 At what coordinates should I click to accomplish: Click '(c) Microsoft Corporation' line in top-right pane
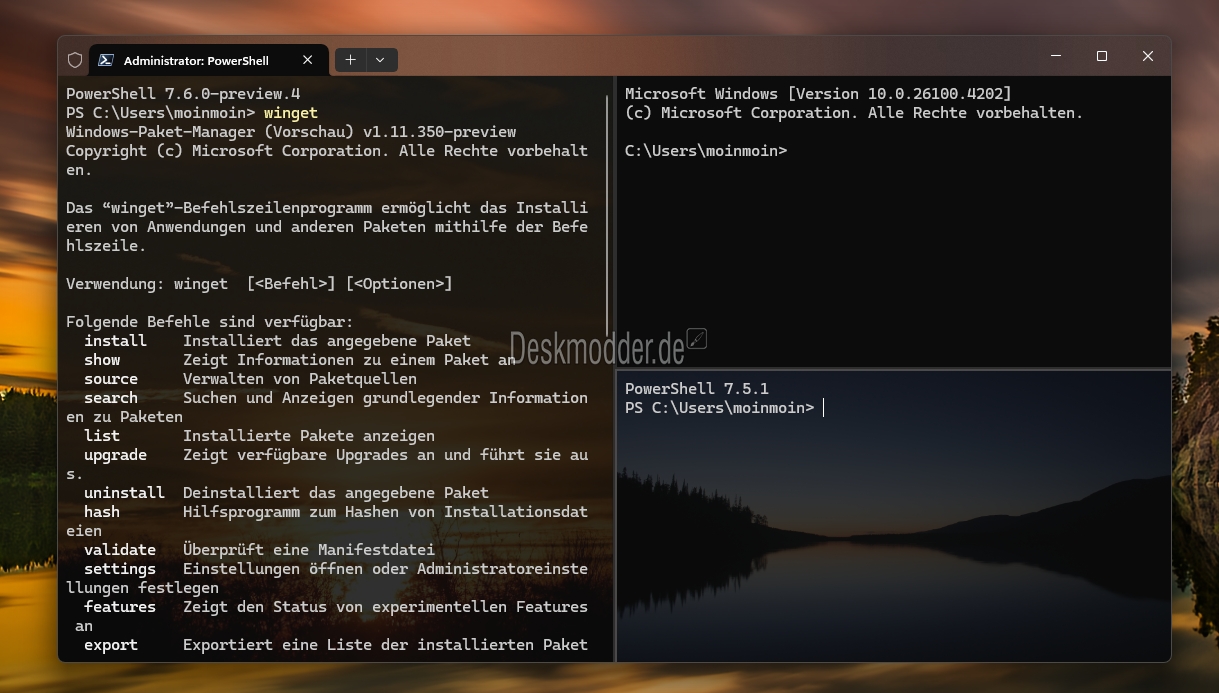(854, 113)
